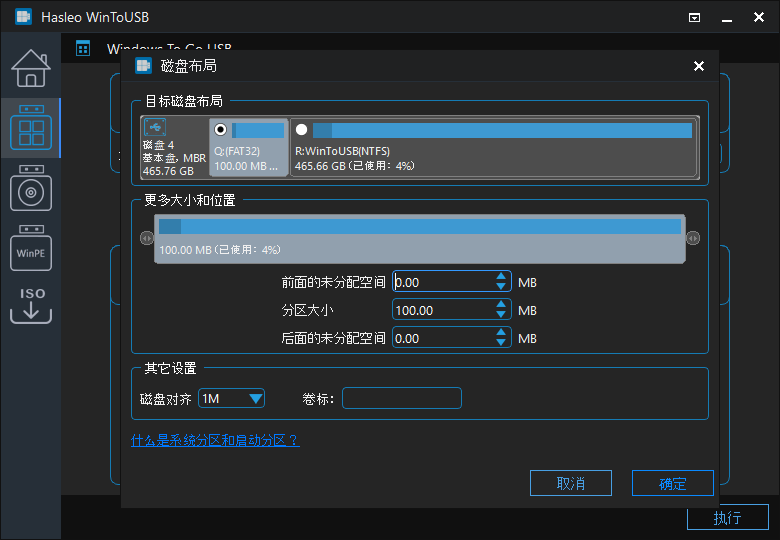
Task: Decrease the partition size value
Action: click(501, 315)
